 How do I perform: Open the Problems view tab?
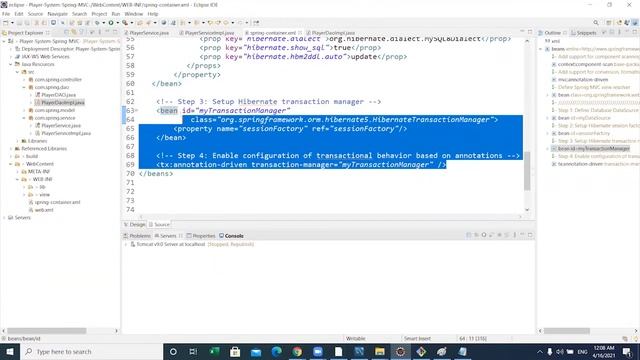click(x=137, y=236)
